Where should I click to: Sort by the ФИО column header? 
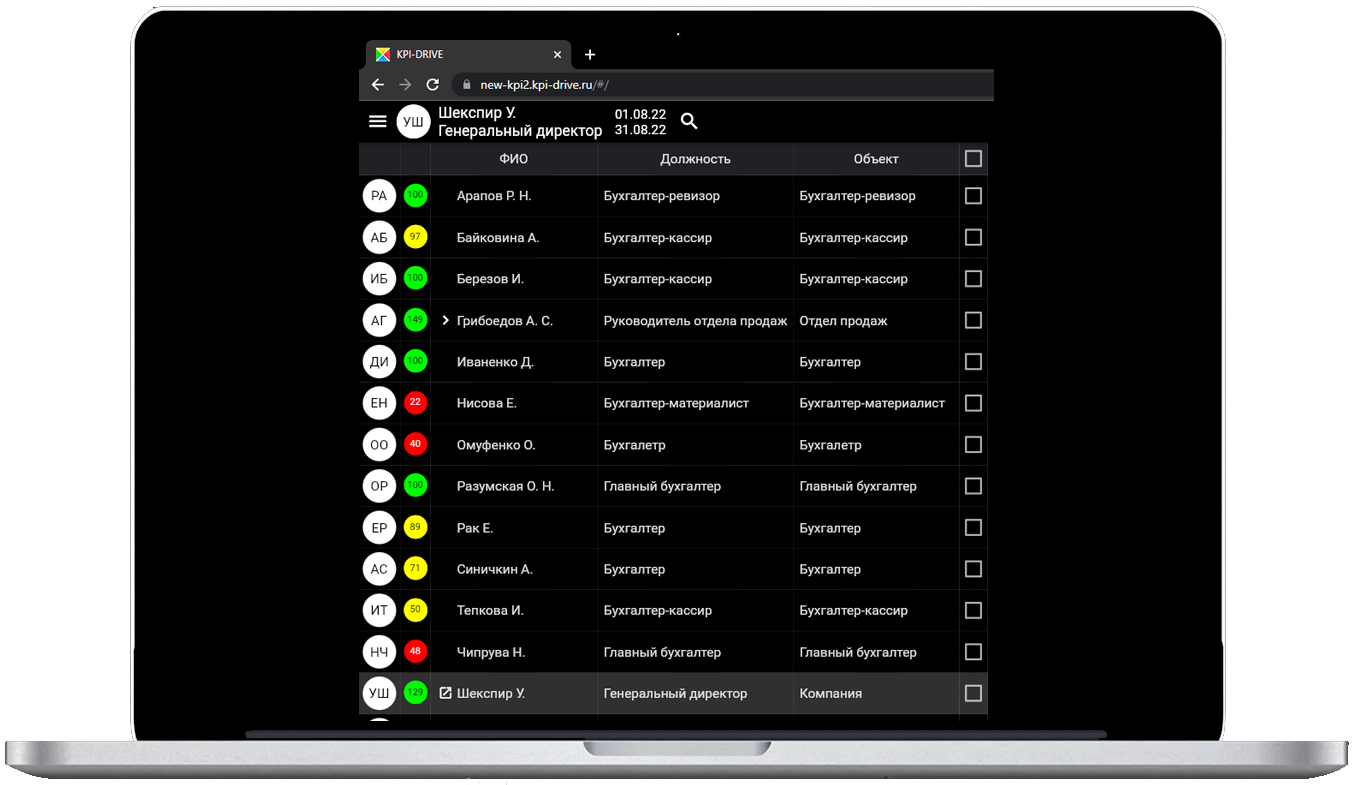514,159
